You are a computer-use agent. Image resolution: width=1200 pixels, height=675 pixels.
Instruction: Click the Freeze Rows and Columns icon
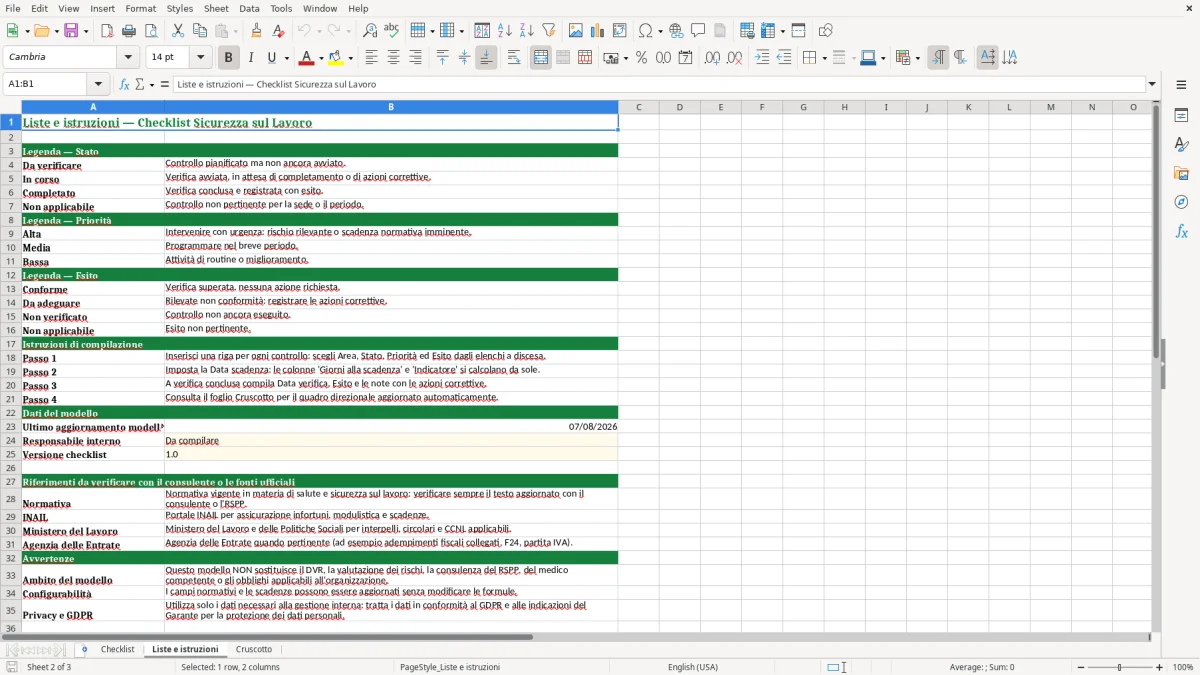767,31
